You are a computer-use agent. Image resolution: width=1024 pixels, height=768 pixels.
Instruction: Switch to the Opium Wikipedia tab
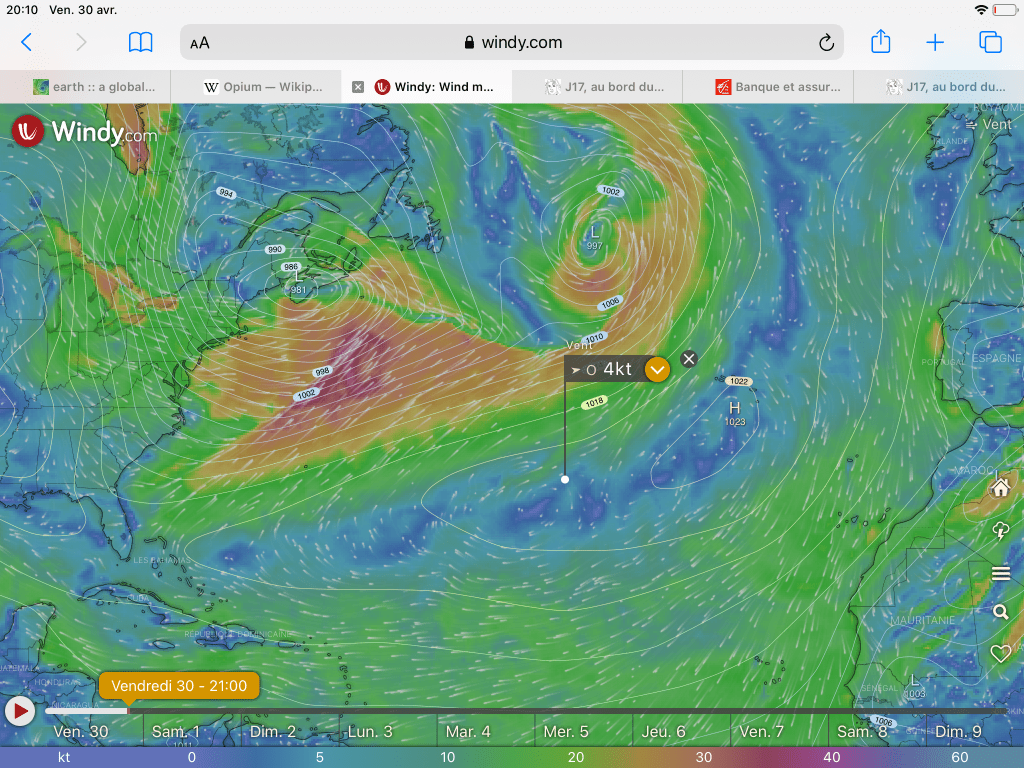click(x=264, y=87)
